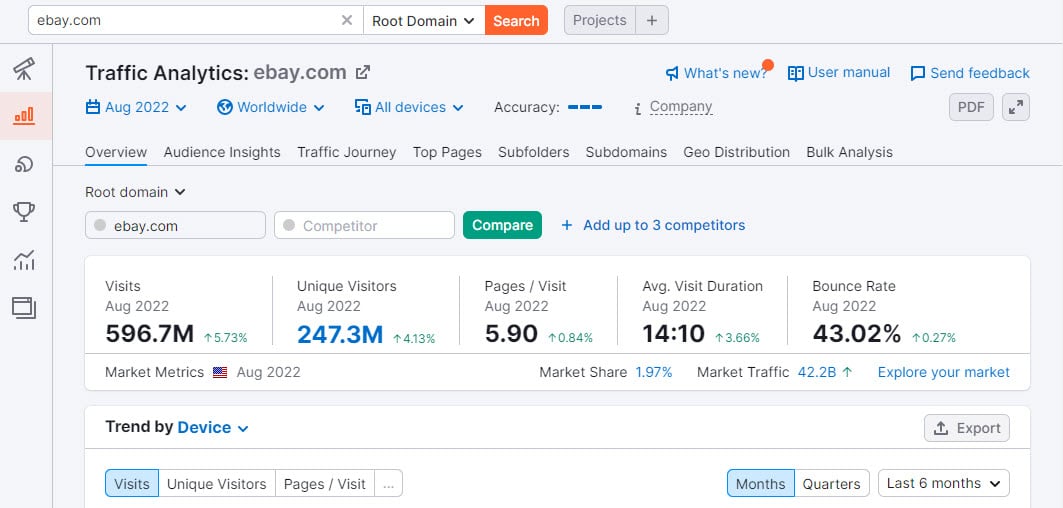Open the bar chart analytics sidebar icon
The width and height of the screenshot is (1063, 508).
[x=24, y=116]
